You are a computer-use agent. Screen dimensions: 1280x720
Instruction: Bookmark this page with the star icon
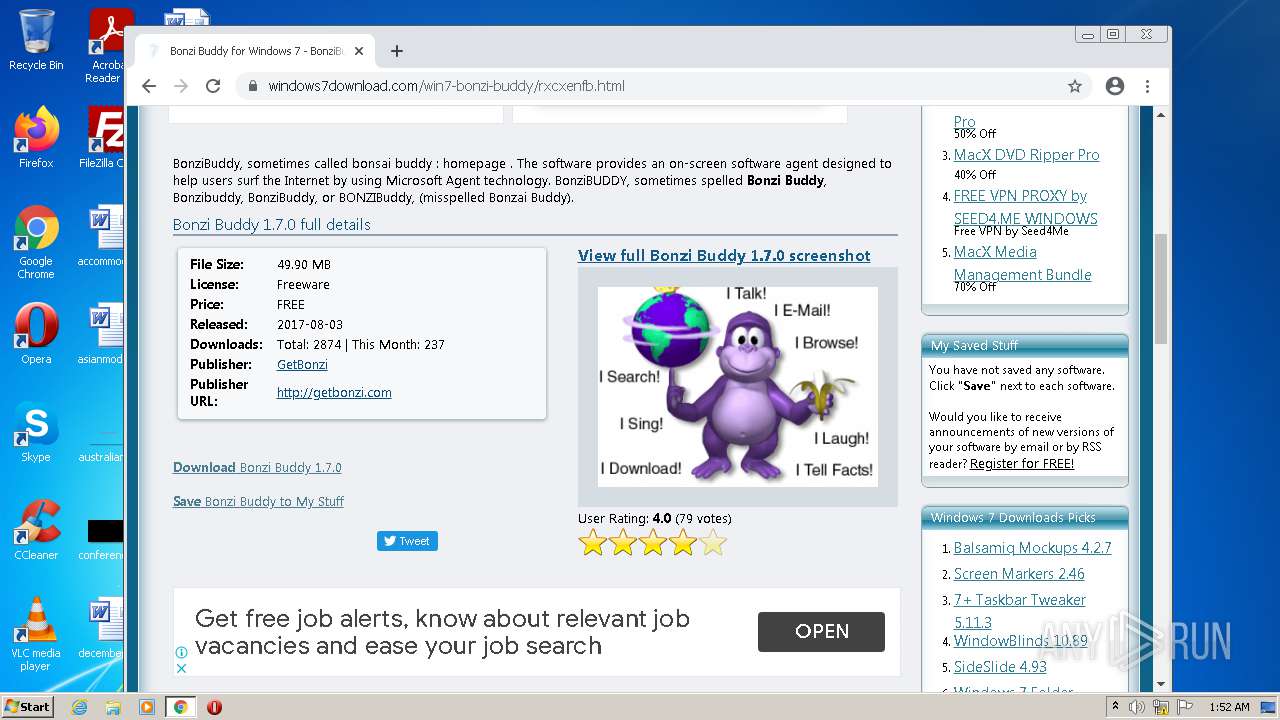coord(1075,86)
